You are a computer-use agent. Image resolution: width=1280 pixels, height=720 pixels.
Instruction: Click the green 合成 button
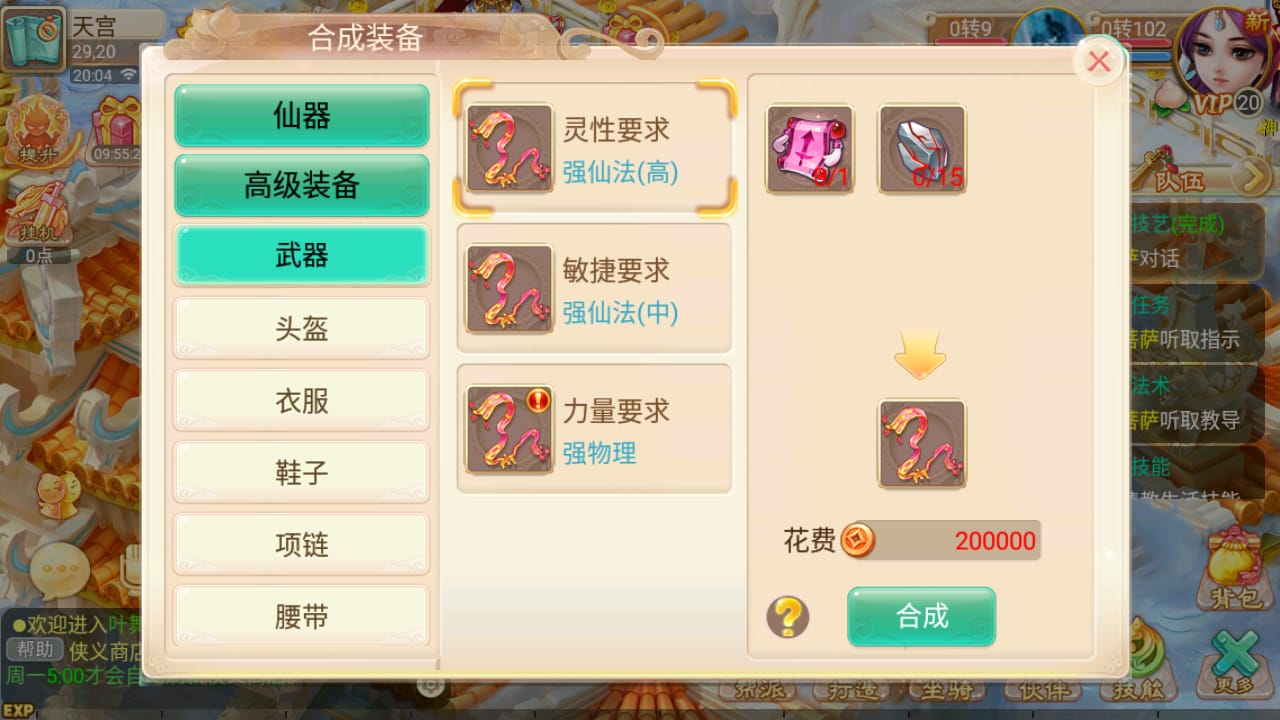(x=922, y=616)
